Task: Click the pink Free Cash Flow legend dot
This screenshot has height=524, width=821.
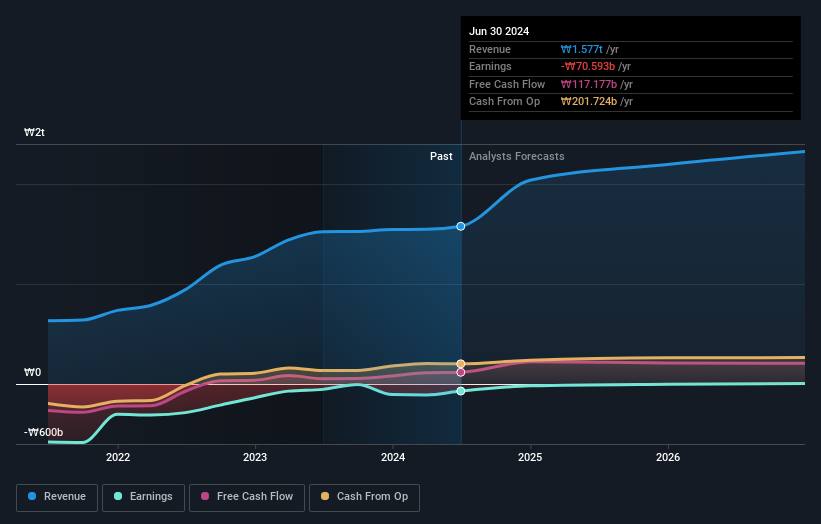Action: click(205, 496)
